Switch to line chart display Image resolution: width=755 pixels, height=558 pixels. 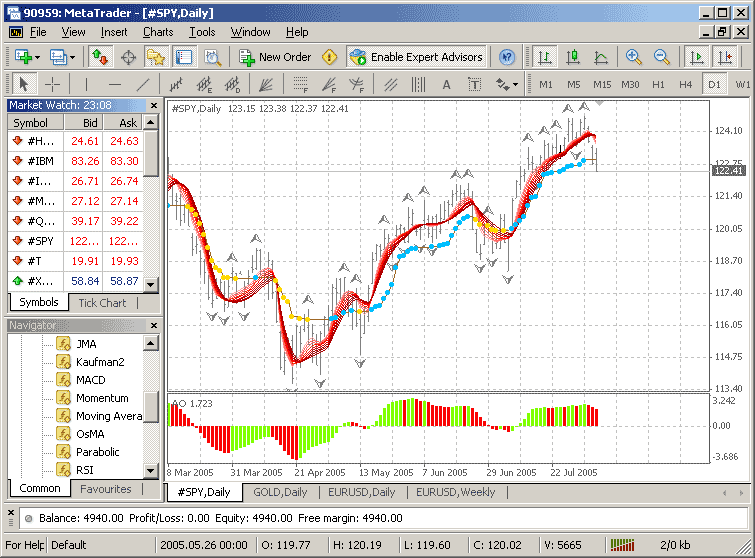point(600,57)
